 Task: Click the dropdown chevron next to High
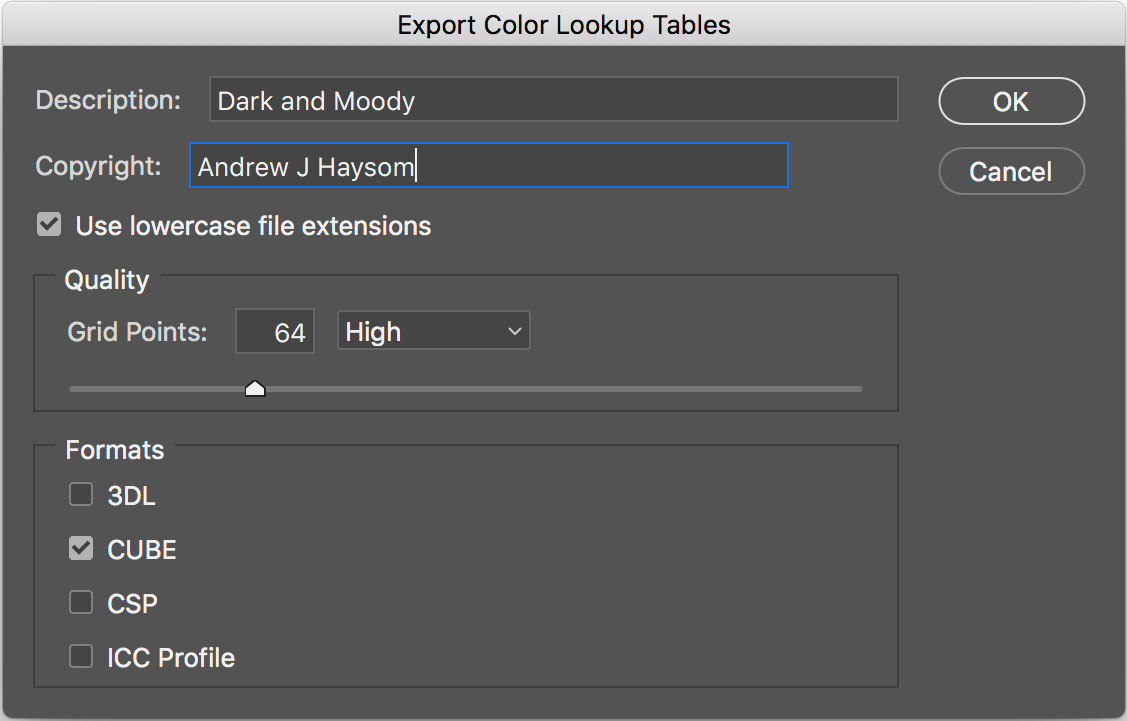coord(515,332)
